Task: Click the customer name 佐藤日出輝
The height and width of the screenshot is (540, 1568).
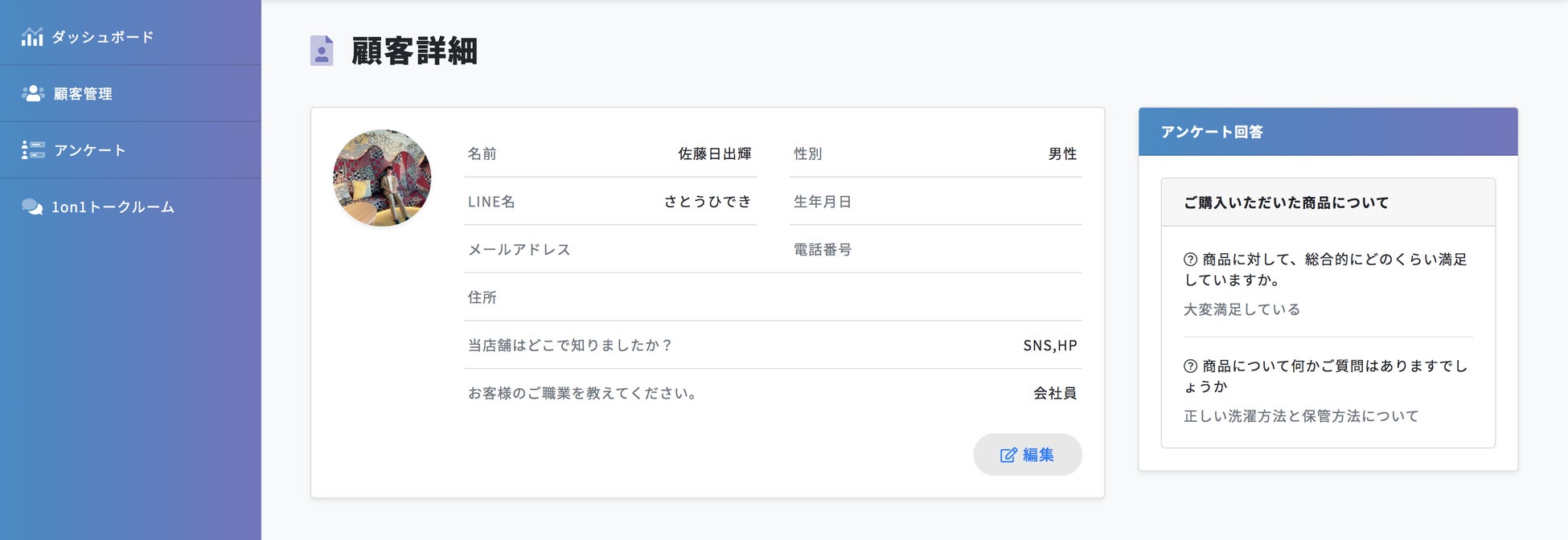Action: click(714, 153)
